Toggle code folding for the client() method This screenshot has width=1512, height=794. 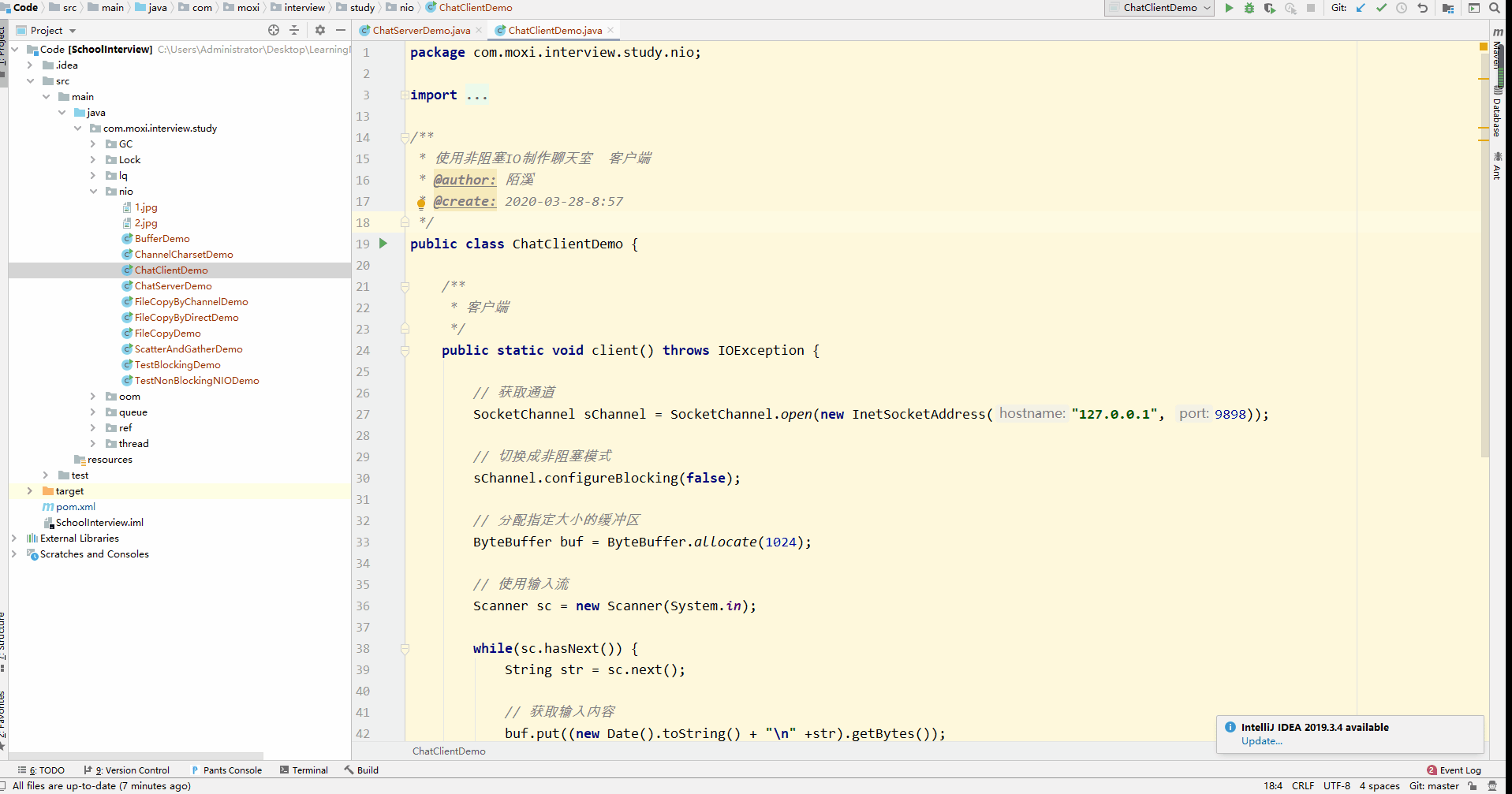[x=405, y=351]
